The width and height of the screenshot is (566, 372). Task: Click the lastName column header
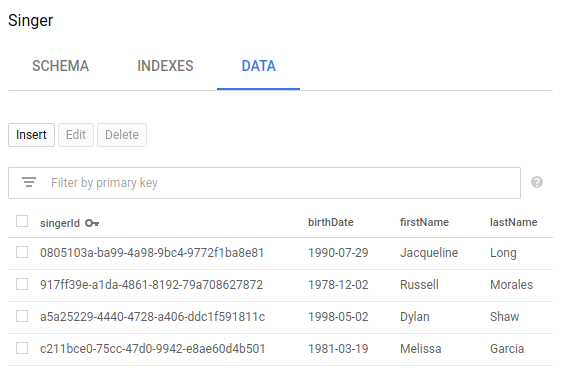pos(514,222)
